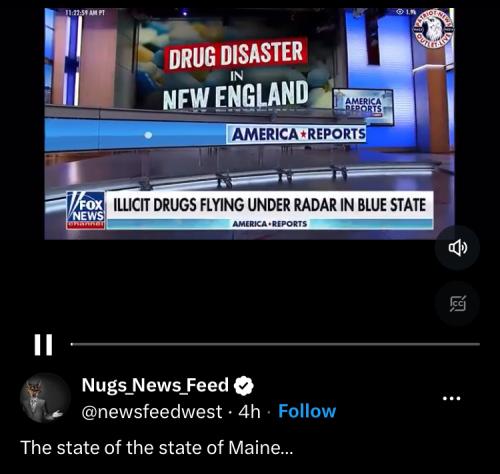Click the New England title text

[235, 96]
